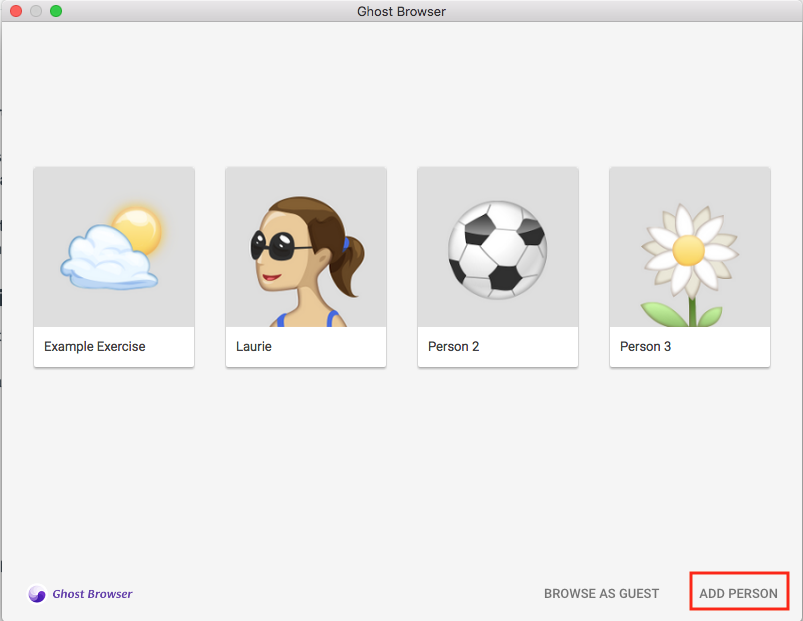This screenshot has height=621, width=803.
Task: Click the Example Exercise name label
Action: point(95,347)
